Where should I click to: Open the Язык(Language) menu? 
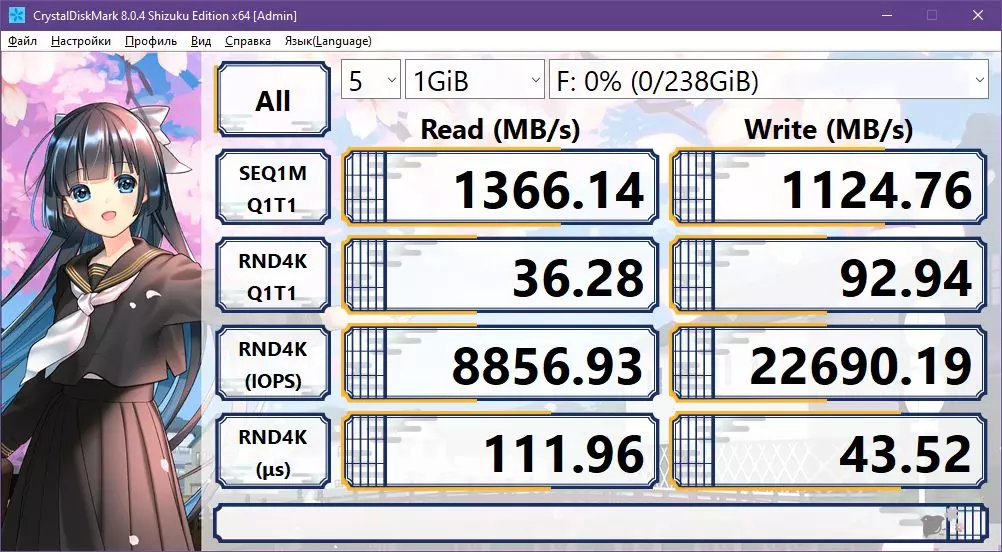point(328,41)
